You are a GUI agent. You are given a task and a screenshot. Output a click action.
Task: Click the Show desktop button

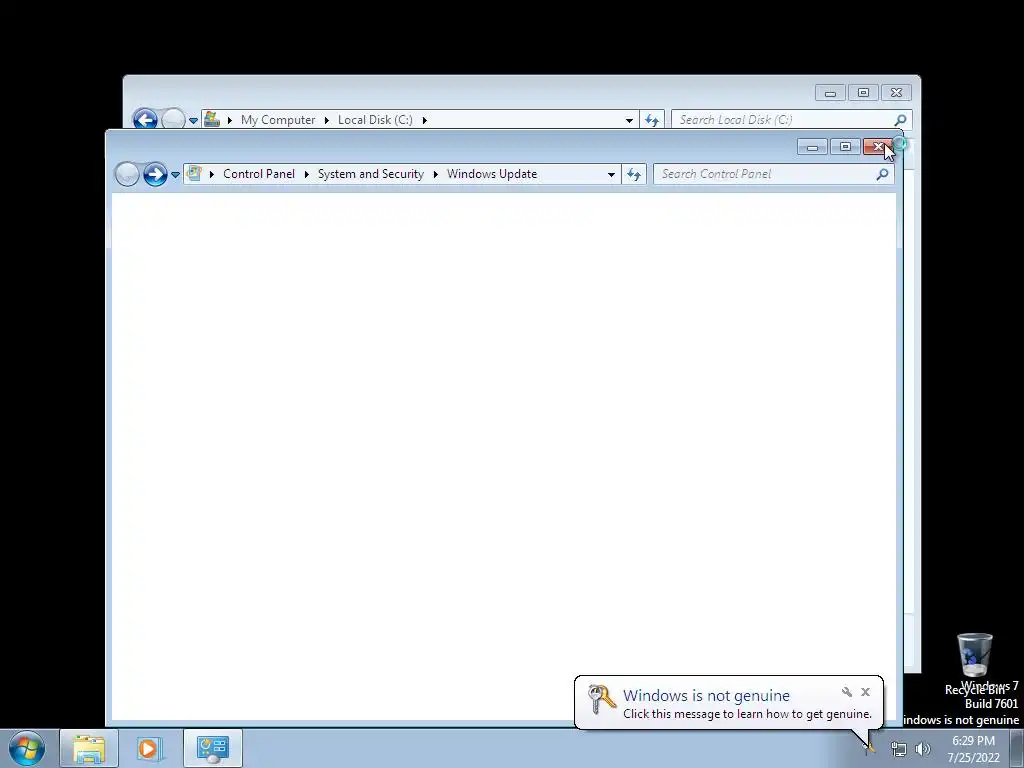pos(1017,748)
